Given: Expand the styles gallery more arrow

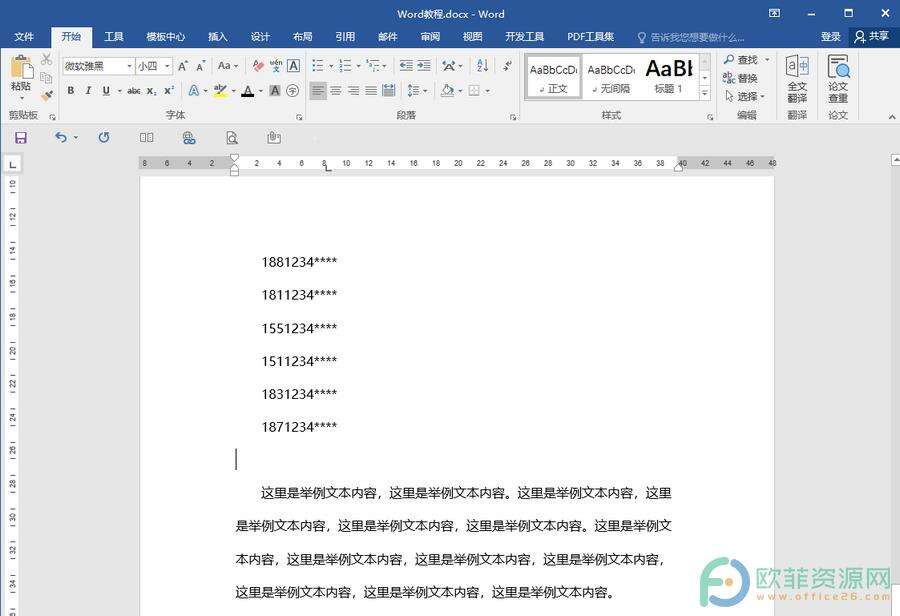Looking at the screenshot, I should point(705,94).
